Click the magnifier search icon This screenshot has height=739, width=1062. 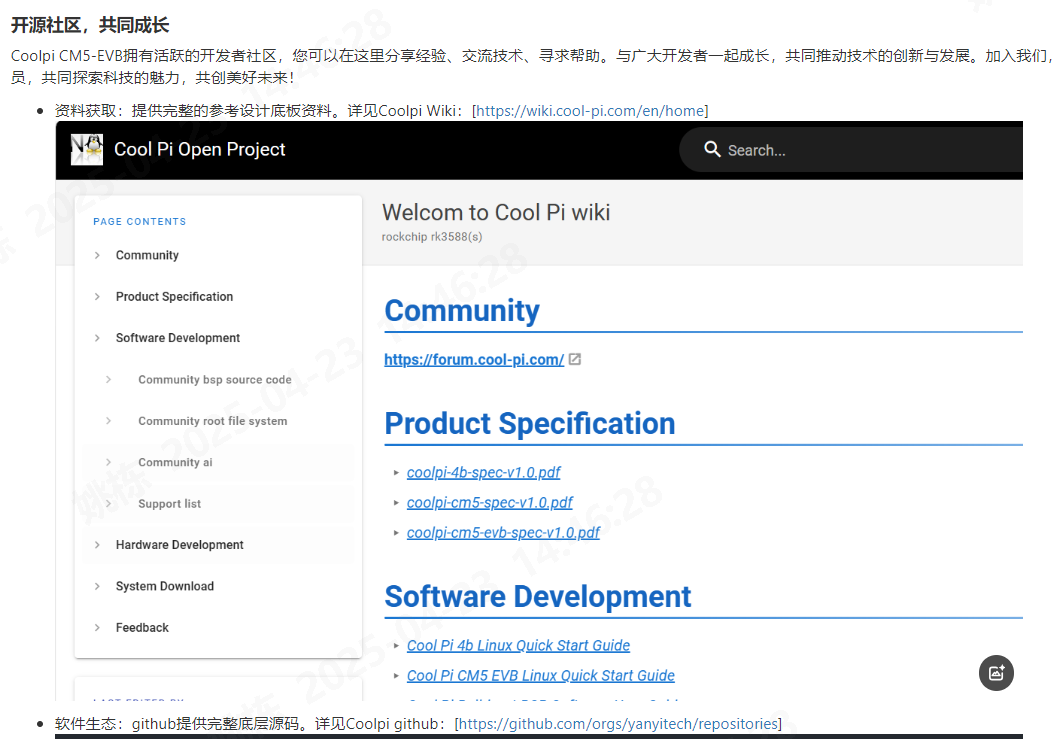pos(712,149)
